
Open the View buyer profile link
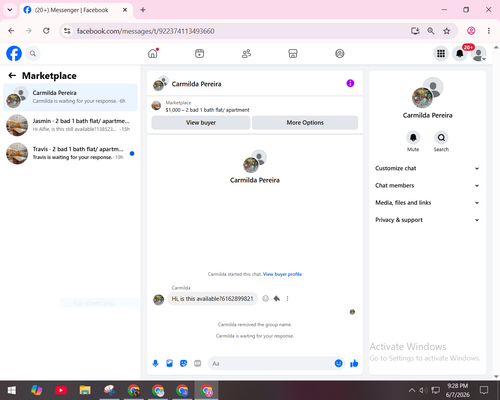click(282, 274)
